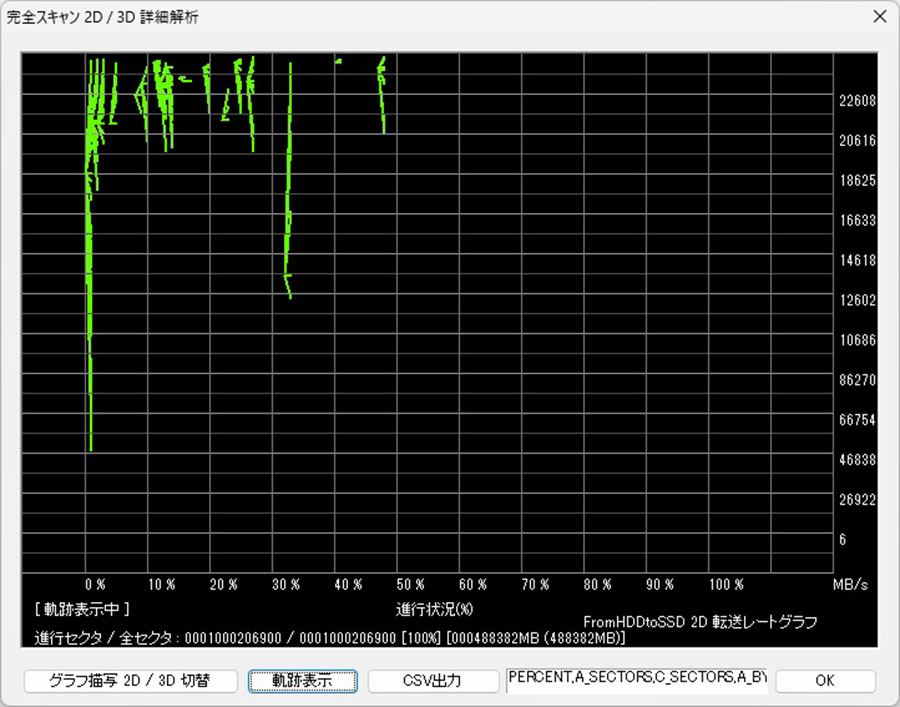Click the 進行状況(%) axis caption

(x=434, y=608)
